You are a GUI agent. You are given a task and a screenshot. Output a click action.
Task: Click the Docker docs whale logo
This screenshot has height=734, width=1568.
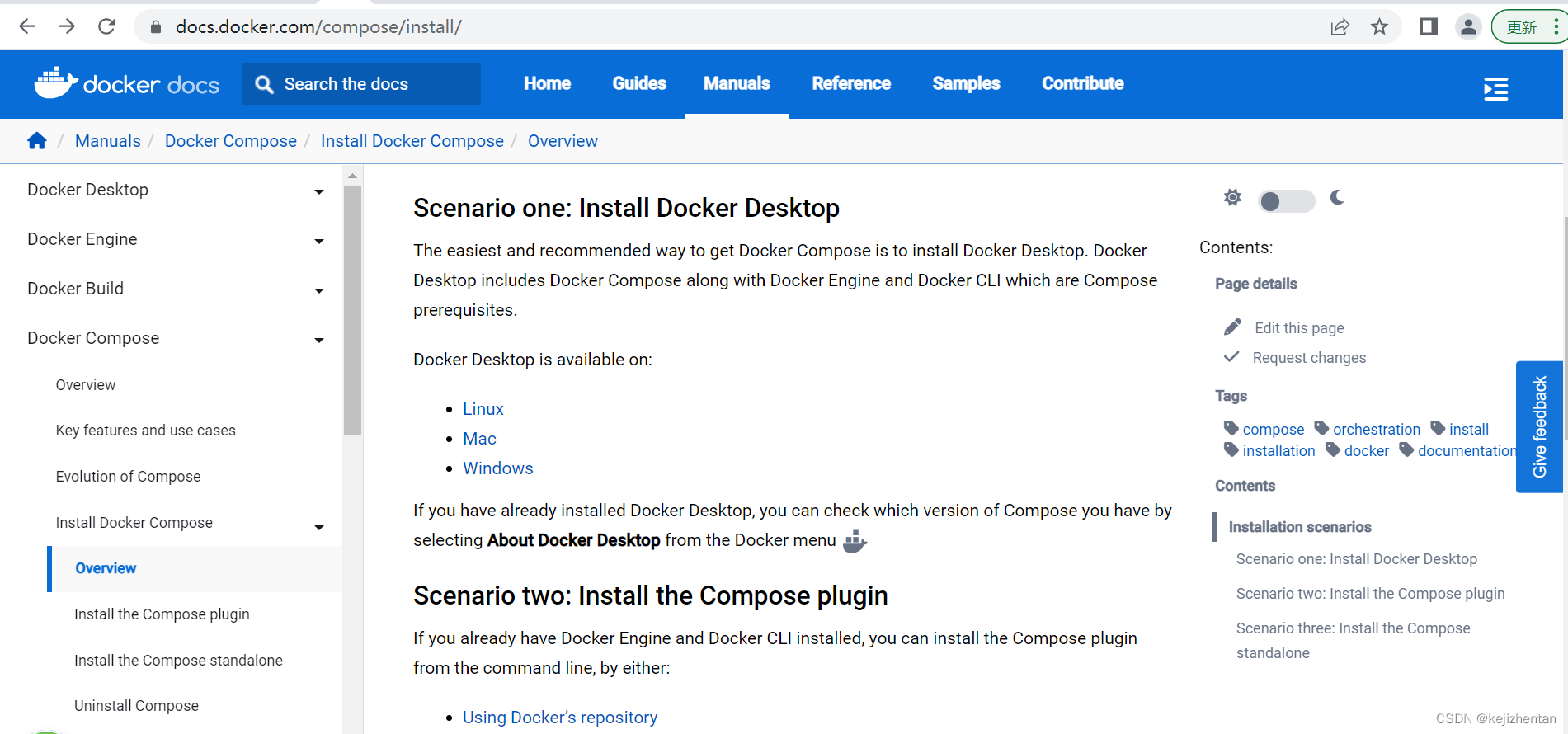point(126,83)
